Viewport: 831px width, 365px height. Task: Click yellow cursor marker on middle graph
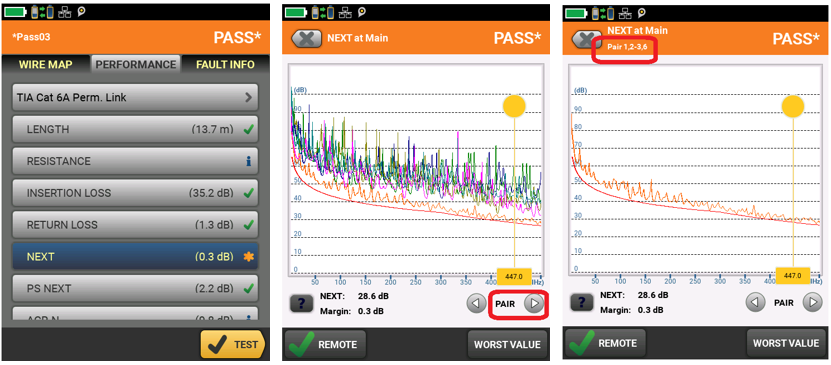[x=514, y=106]
